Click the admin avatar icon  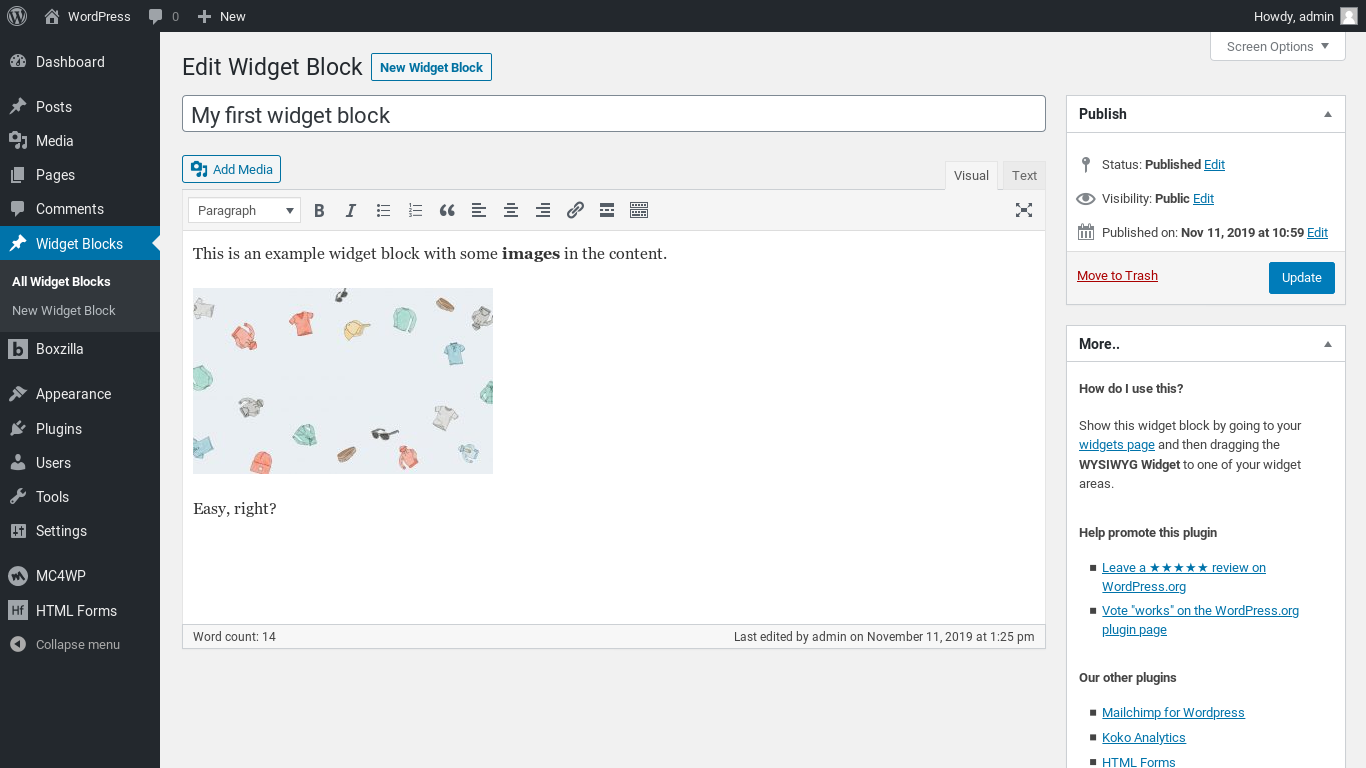click(x=1349, y=16)
